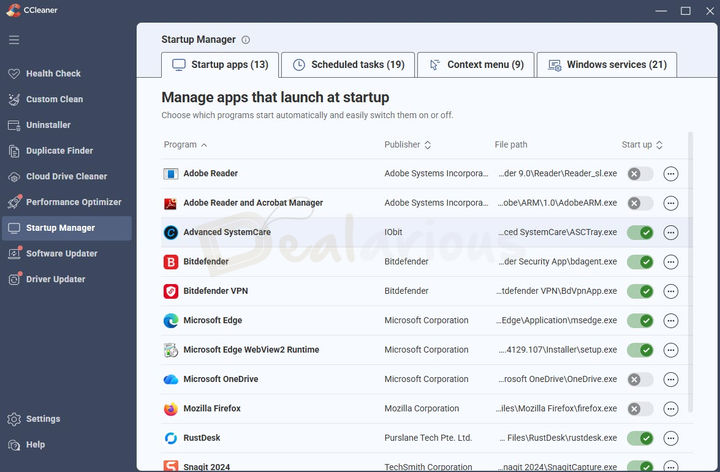Click the Startup Manager monitor icon in sidebar

click(x=14, y=228)
